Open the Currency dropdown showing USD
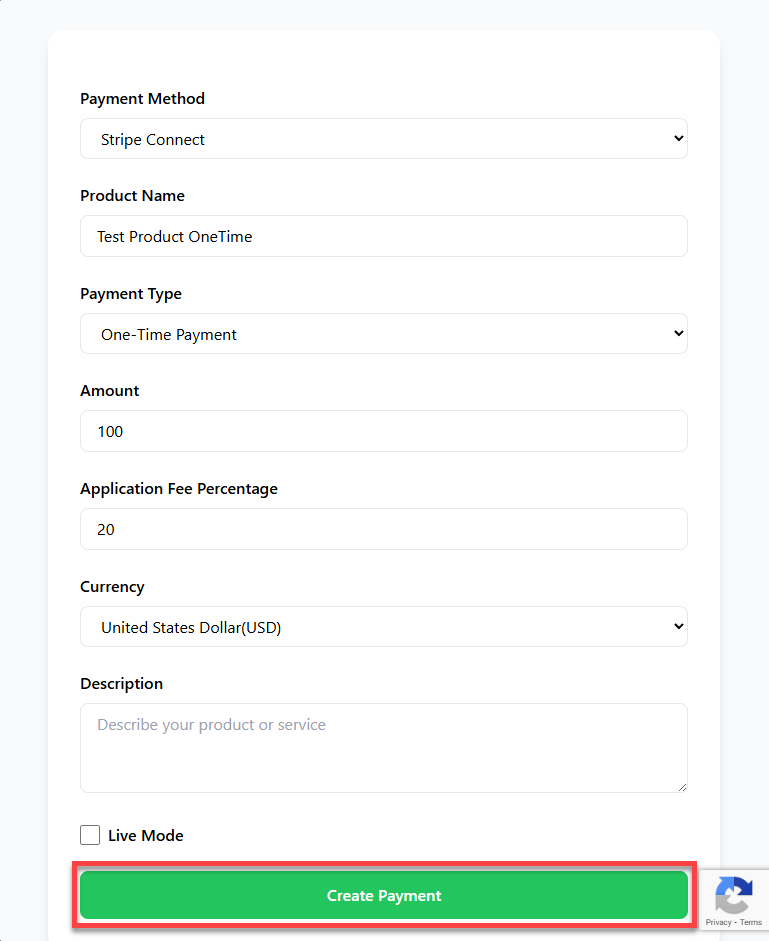This screenshot has width=769, height=941. click(x=383, y=627)
